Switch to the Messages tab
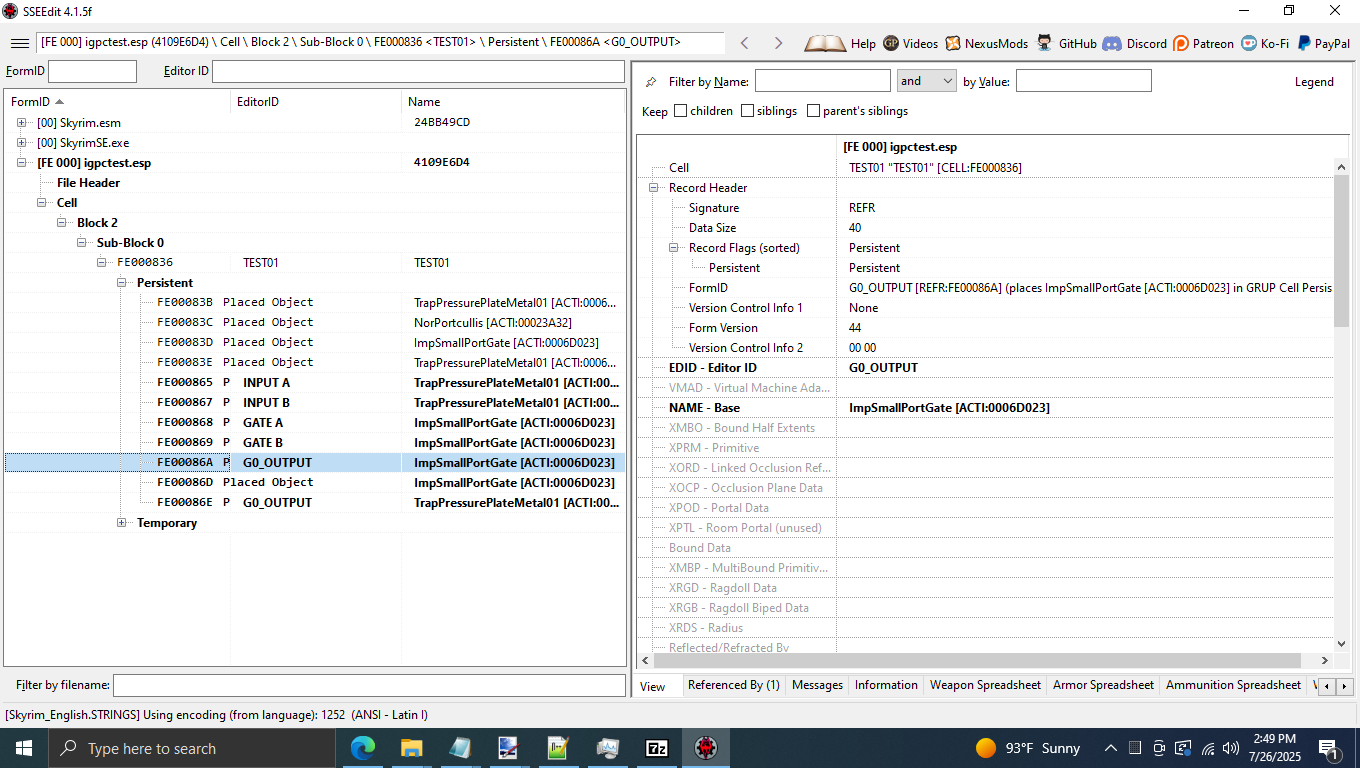 (817, 685)
